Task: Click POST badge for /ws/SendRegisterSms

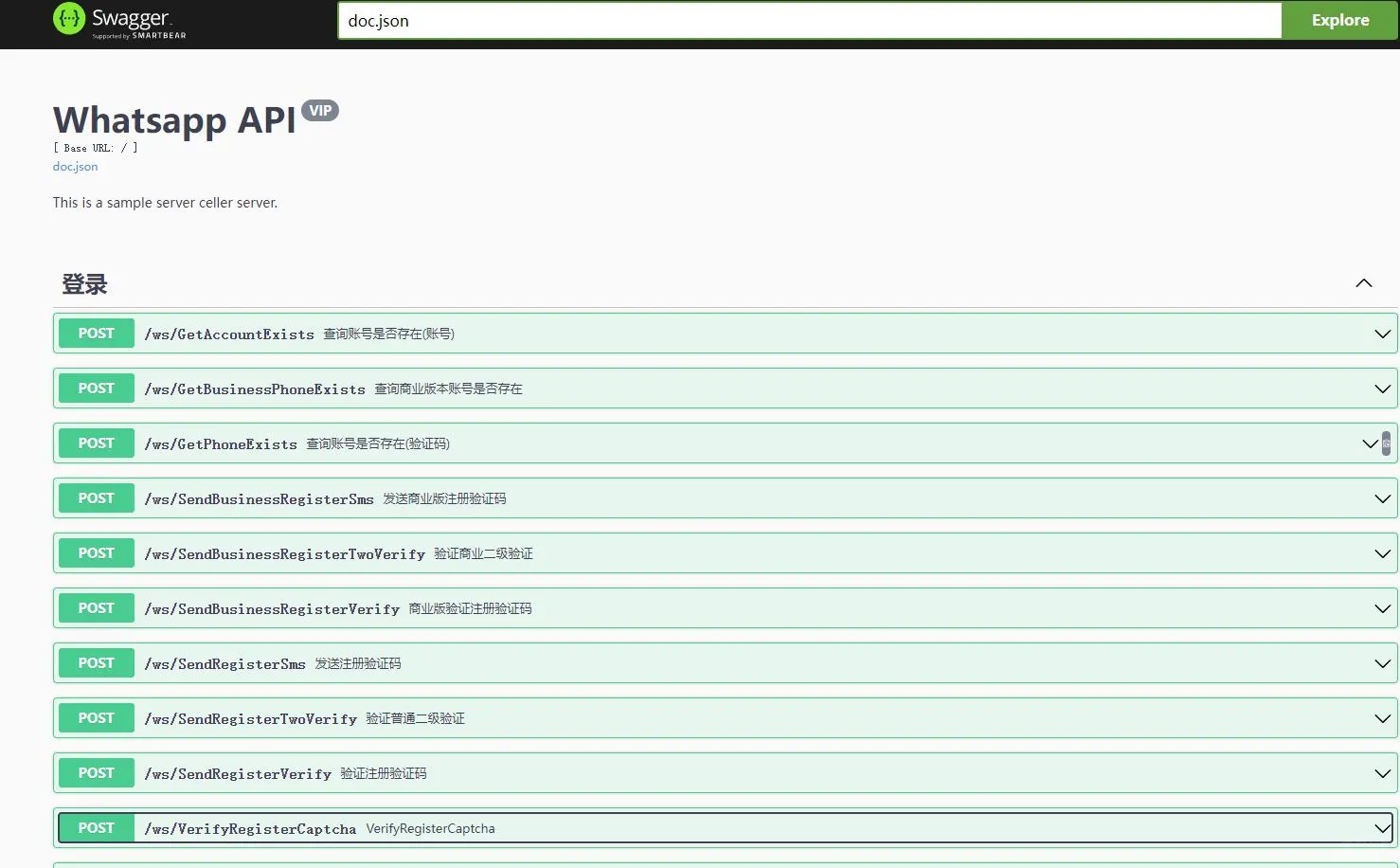Action: click(97, 663)
